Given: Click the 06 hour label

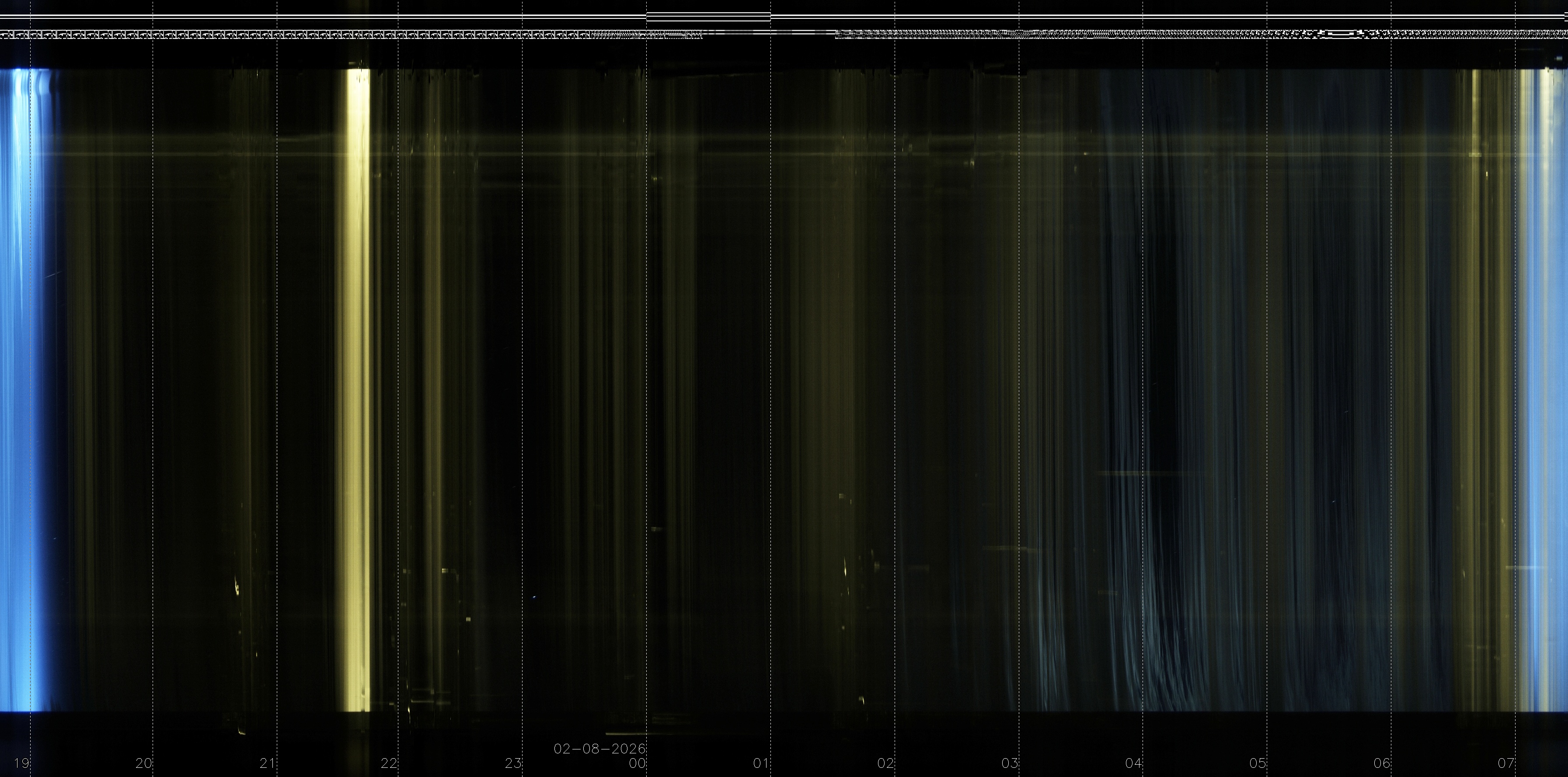Looking at the screenshot, I should pyautogui.click(x=1382, y=763).
